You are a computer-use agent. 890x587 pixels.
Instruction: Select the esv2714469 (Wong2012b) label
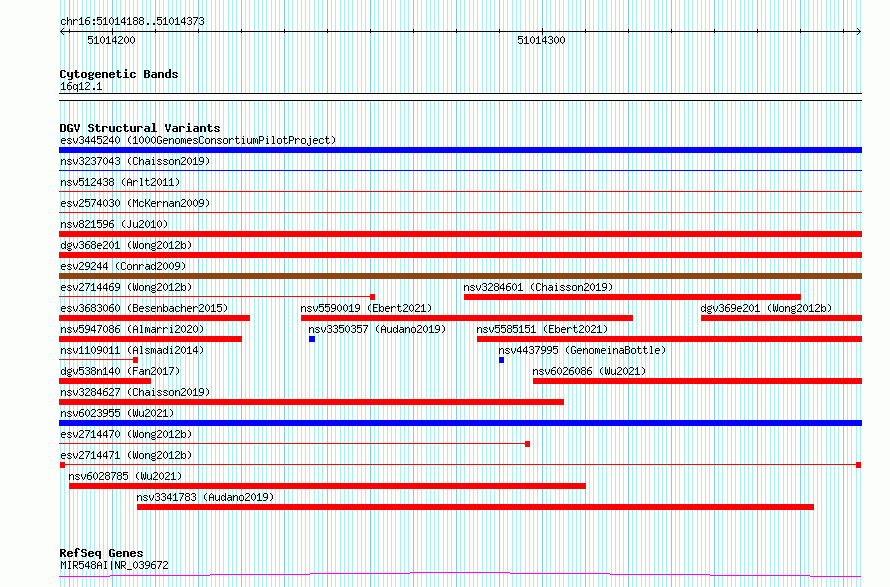point(126,287)
